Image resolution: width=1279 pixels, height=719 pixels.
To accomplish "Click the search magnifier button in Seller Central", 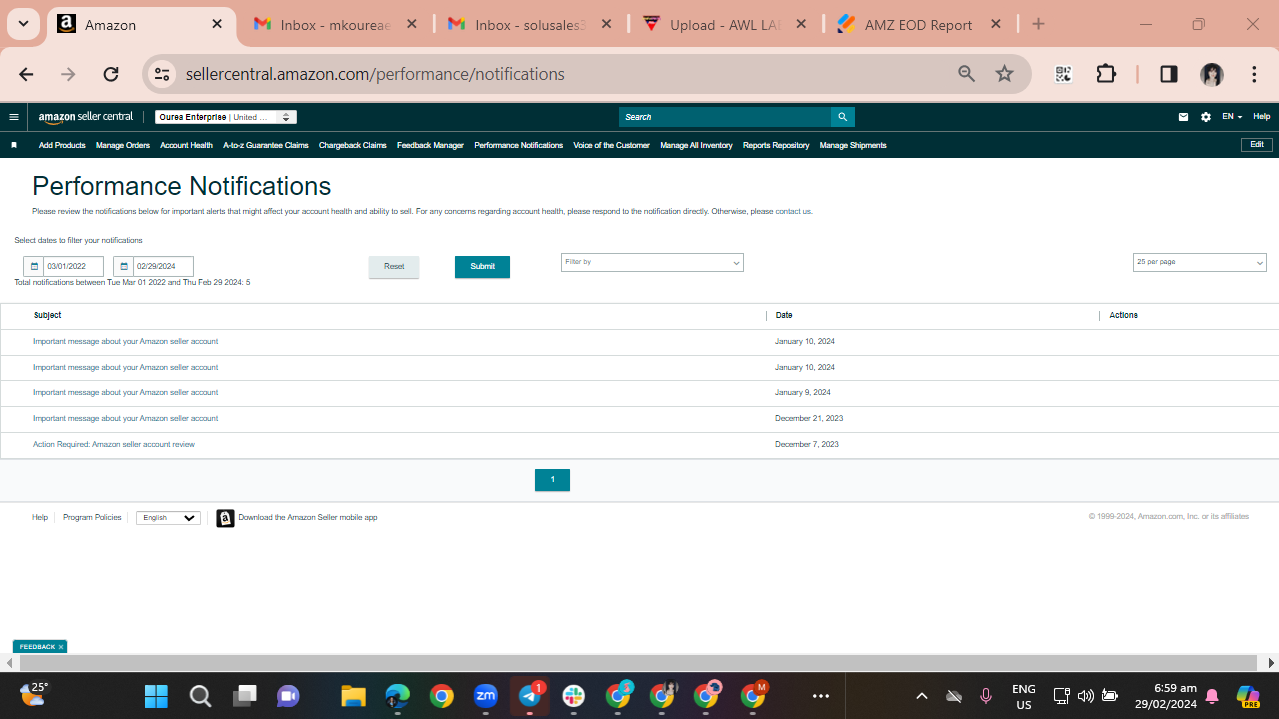I will [843, 117].
